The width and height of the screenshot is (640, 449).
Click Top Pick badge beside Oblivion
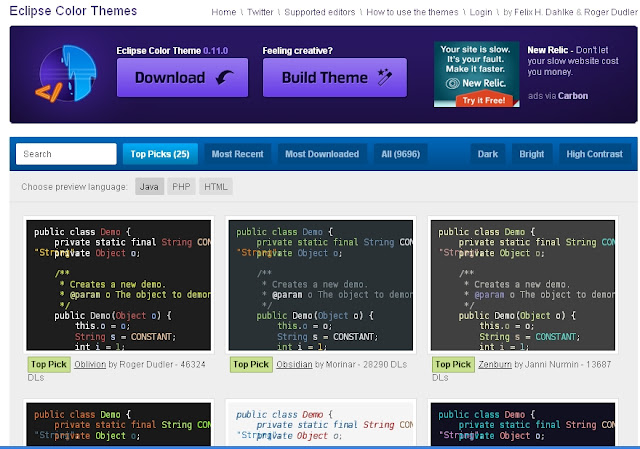(x=49, y=364)
